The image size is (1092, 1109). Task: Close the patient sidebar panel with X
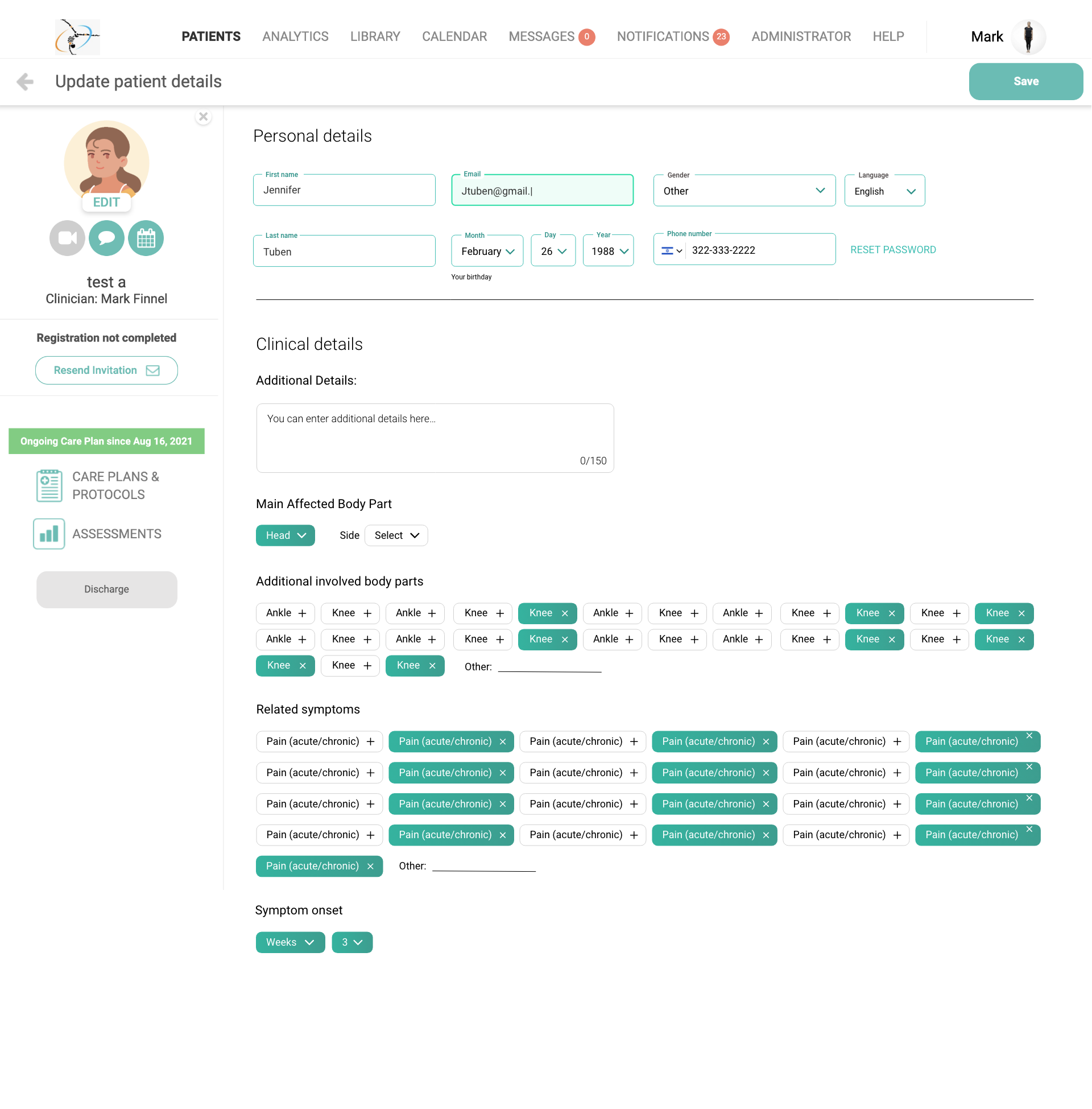click(203, 117)
